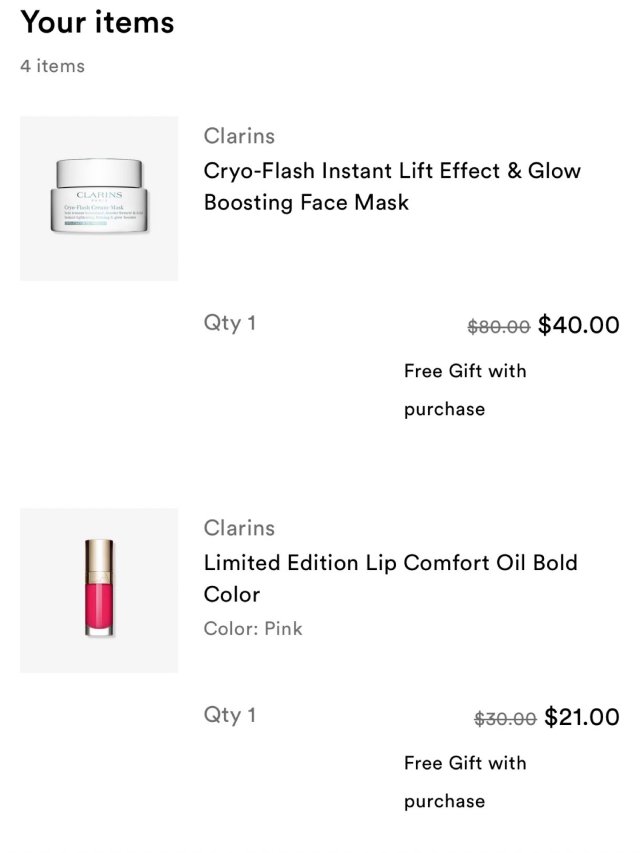The height and width of the screenshot is (853, 640).
Task: Click the $40.00 sale price
Action: [x=578, y=325]
